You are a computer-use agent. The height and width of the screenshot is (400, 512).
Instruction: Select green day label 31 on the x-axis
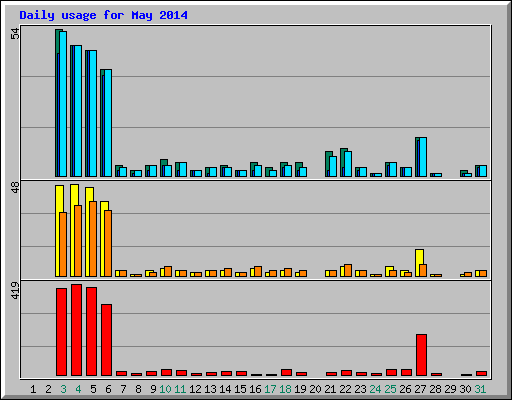(x=480, y=389)
